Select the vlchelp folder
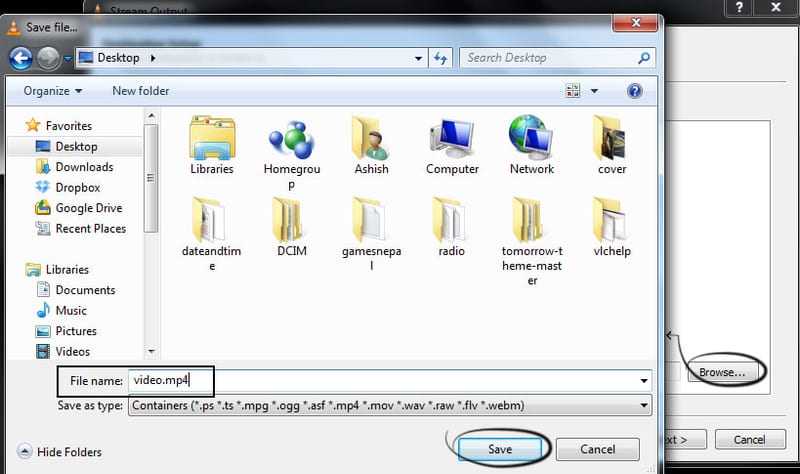Image resolution: width=800 pixels, height=474 pixels. 610,220
